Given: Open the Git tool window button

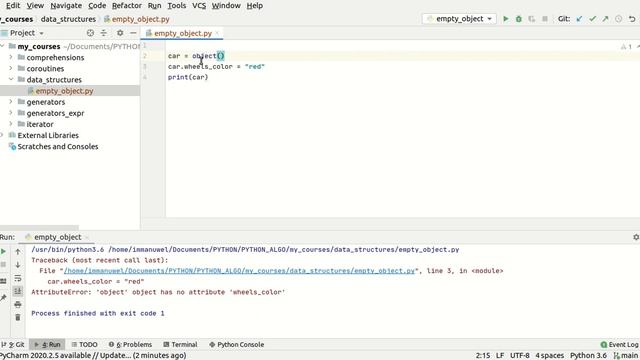Looking at the screenshot, I should tap(13, 344).
